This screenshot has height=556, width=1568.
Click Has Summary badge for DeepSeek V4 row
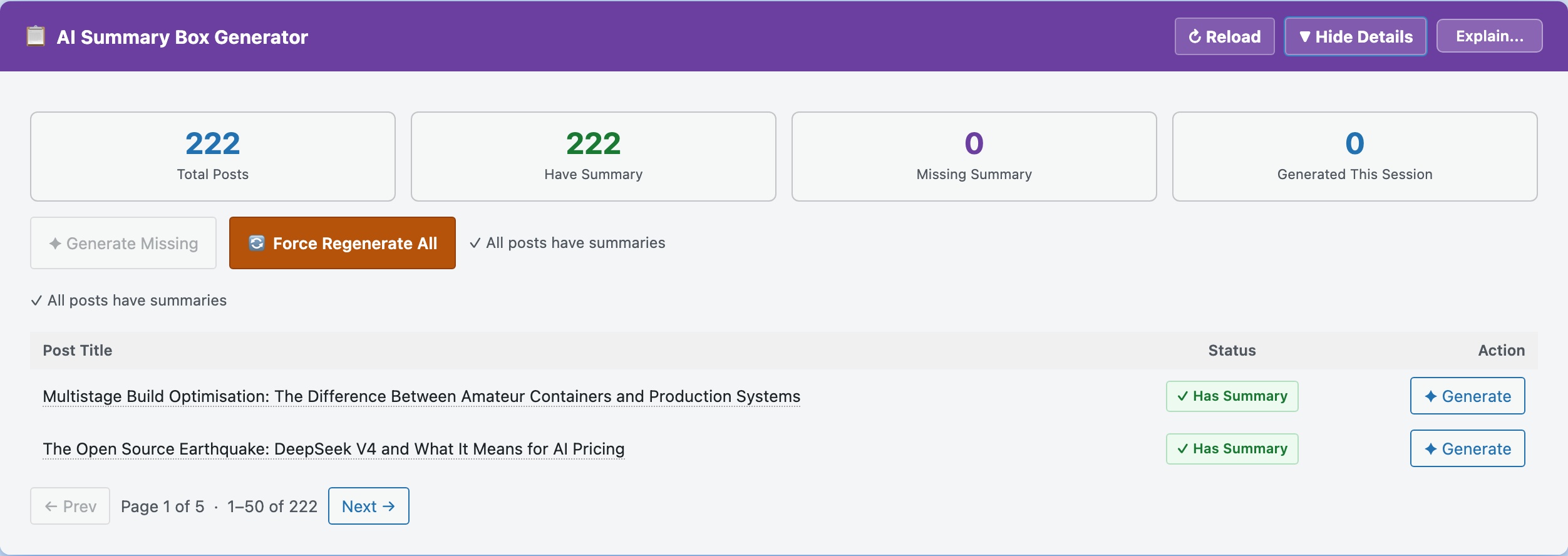pos(1232,449)
